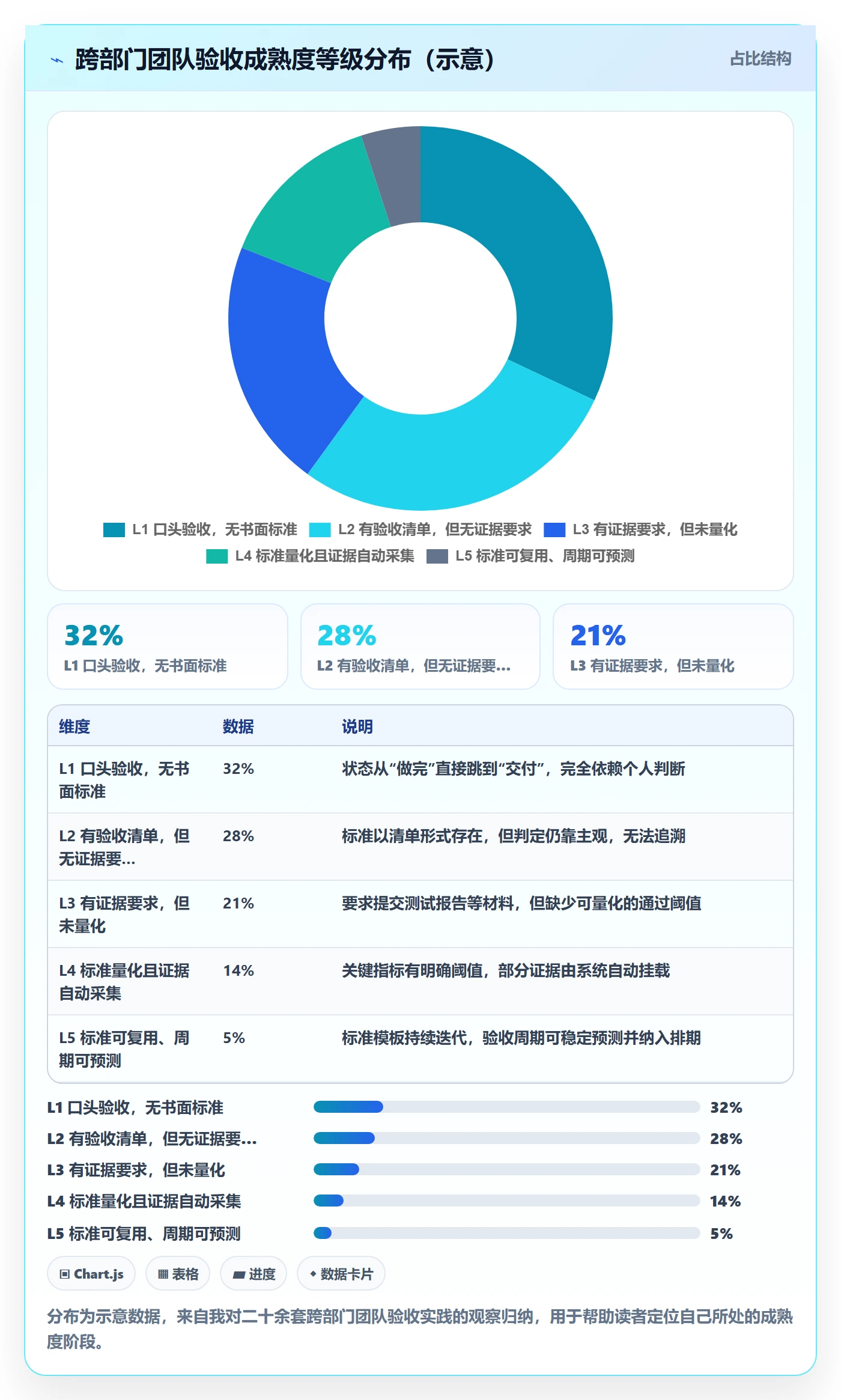Screen dimensions: 841x1400
Task: Click table cell 状态从“做完”直接跳到“交付”
Action: tap(513, 769)
